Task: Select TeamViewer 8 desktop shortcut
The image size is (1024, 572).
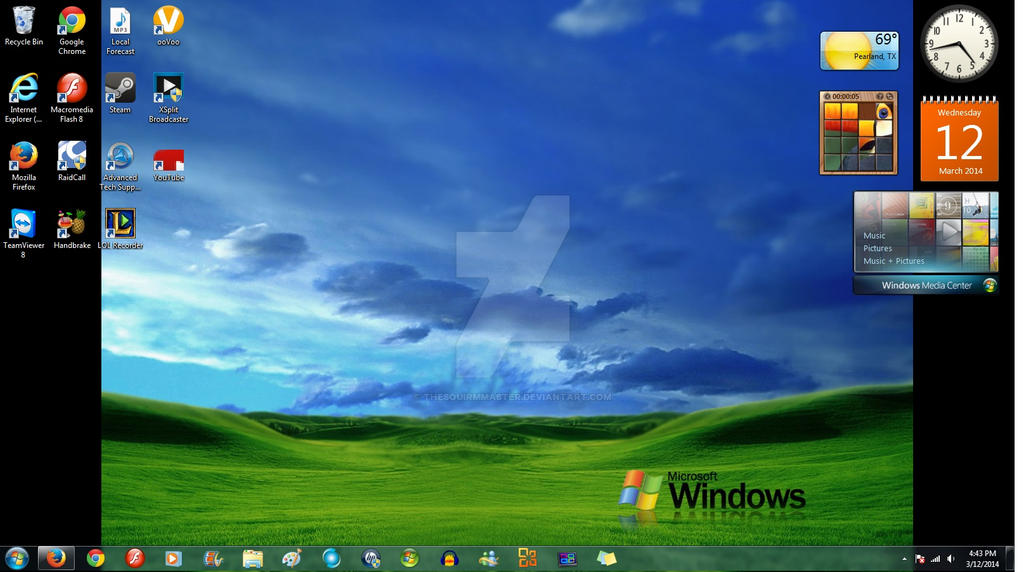Action: (24, 234)
